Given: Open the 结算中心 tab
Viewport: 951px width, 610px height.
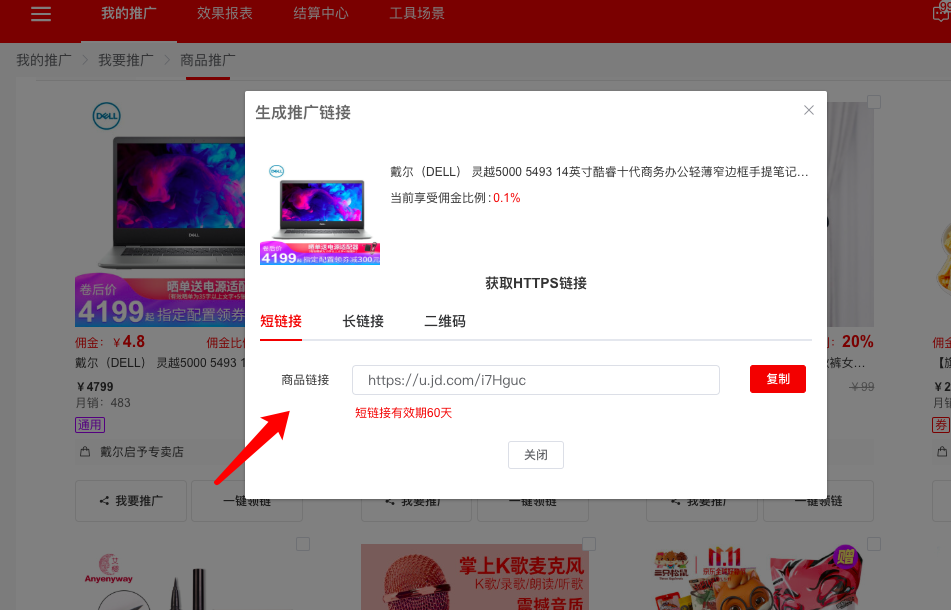Looking at the screenshot, I should [x=321, y=13].
